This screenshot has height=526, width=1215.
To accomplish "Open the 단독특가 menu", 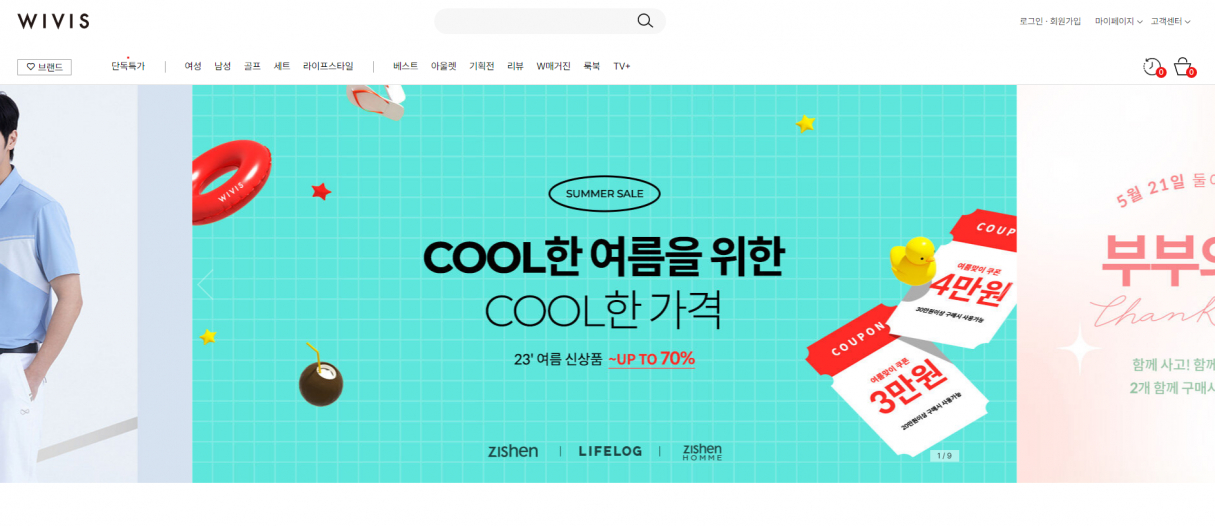I will point(128,66).
